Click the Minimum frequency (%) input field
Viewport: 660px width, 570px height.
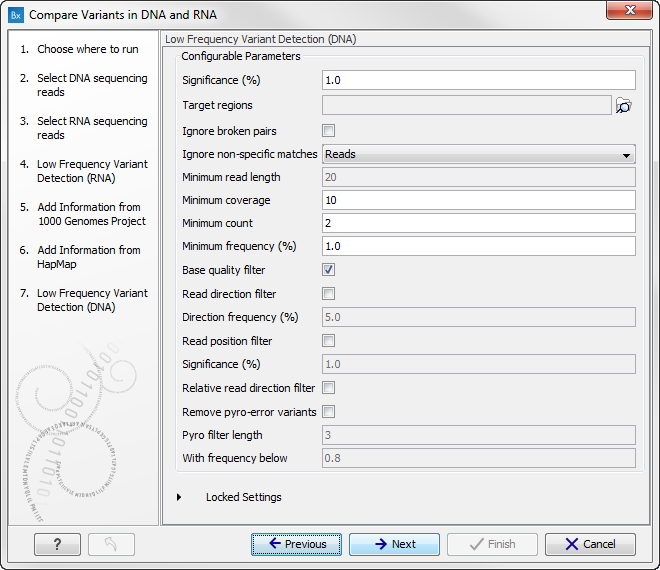tap(479, 246)
